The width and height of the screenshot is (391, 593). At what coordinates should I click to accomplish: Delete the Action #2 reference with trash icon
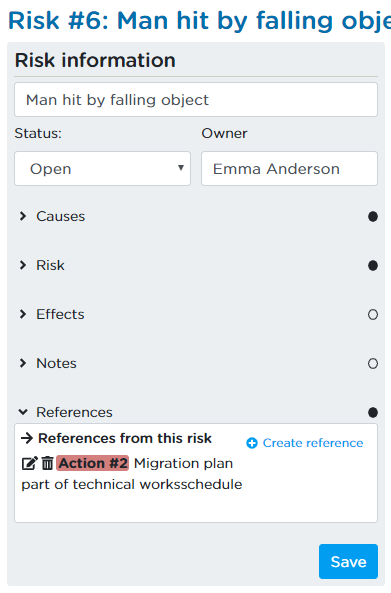point(47,463)
